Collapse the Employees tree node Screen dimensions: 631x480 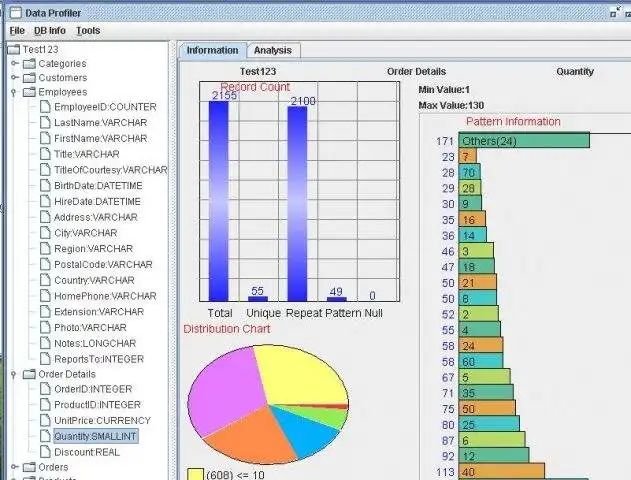pos(14,92)
